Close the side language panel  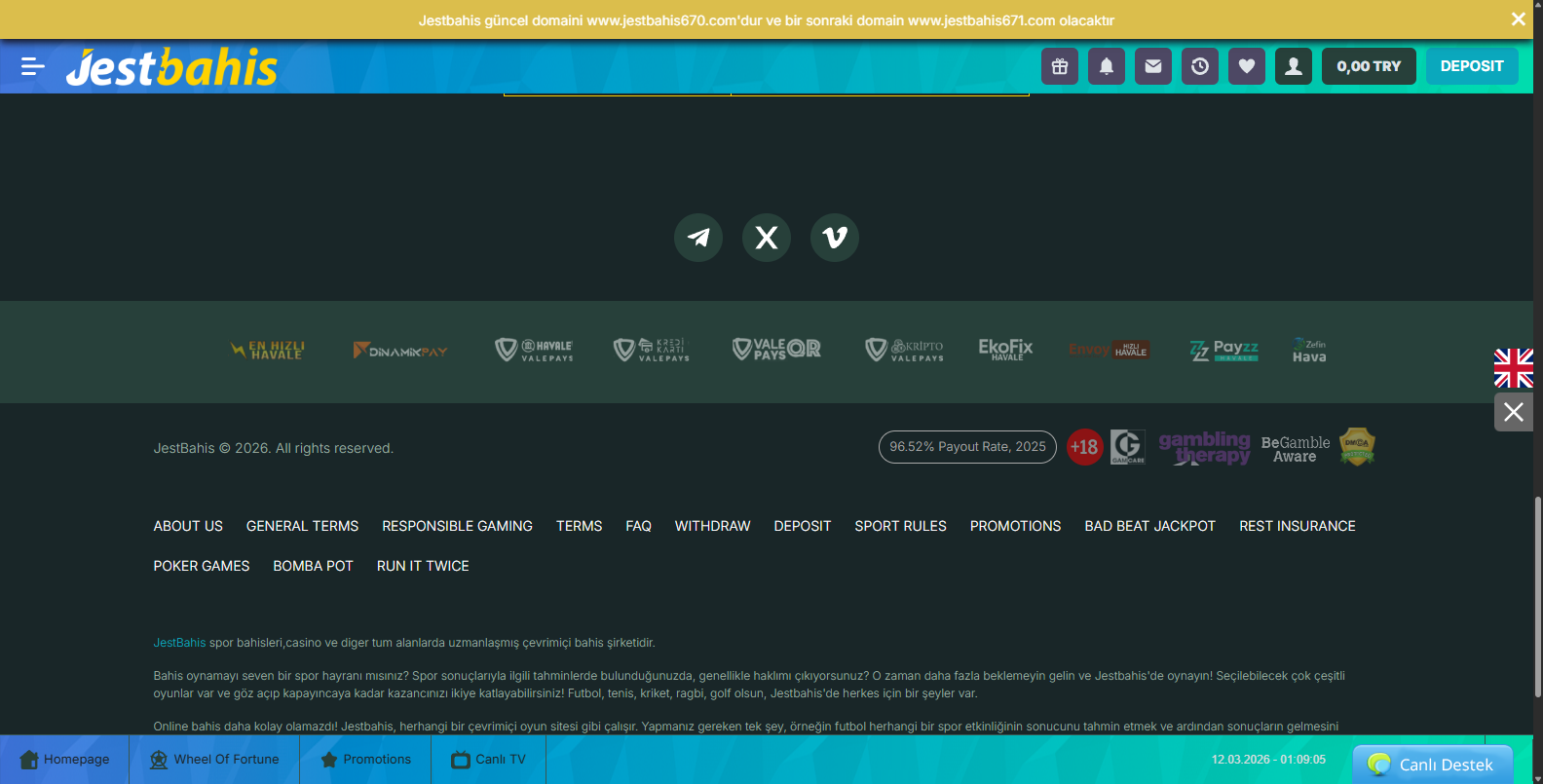click(1513, 412)
